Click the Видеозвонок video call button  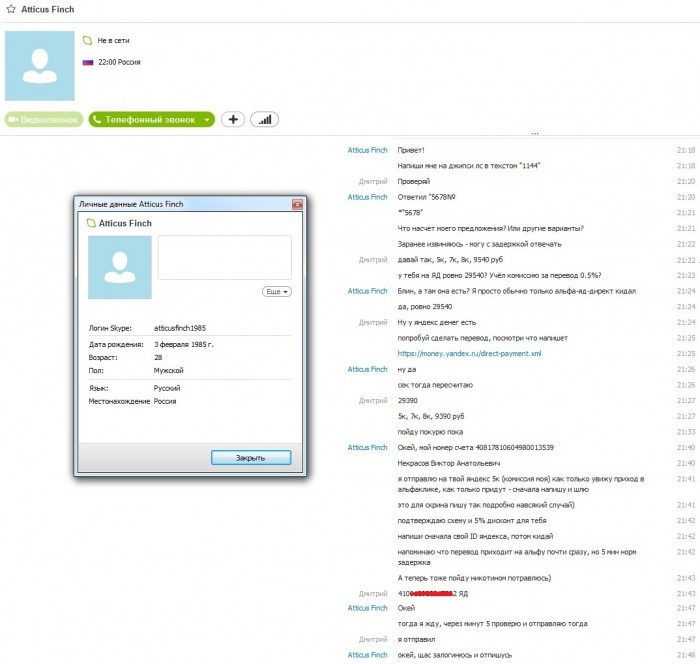(44, 120)
